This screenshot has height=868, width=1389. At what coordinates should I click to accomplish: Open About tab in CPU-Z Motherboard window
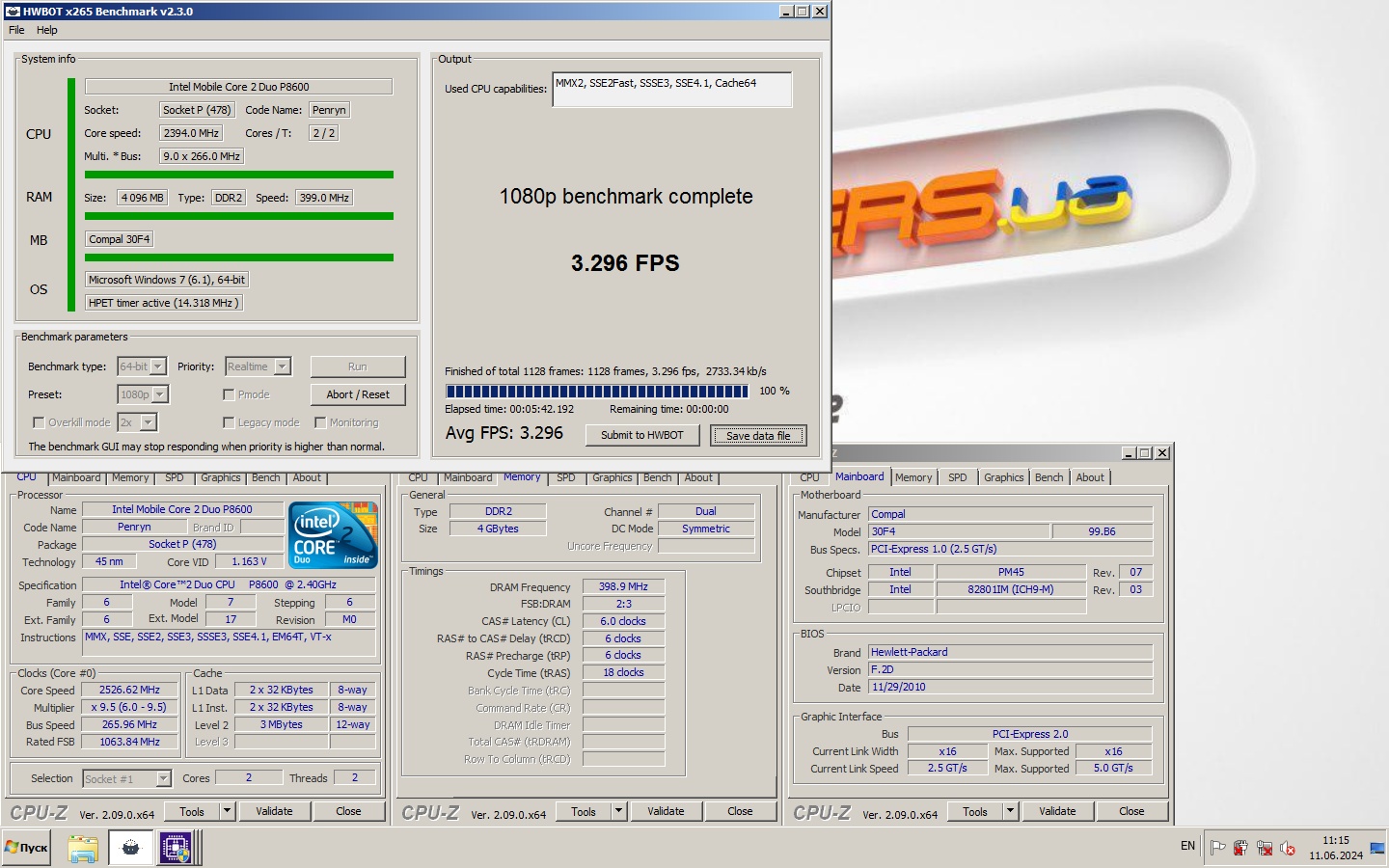coord(1090,477)
